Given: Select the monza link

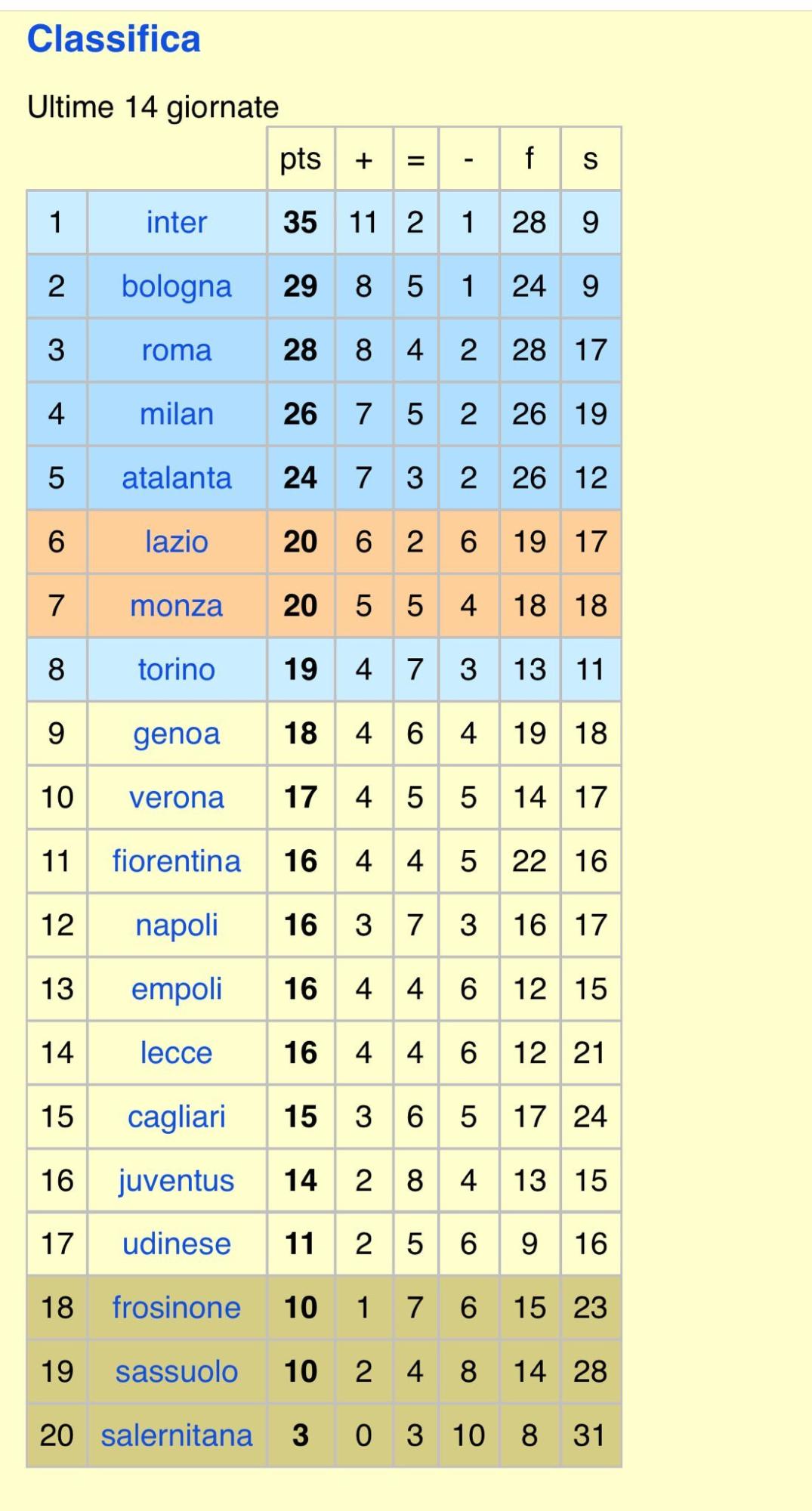Looking at the screenshot, I should 176,605.
